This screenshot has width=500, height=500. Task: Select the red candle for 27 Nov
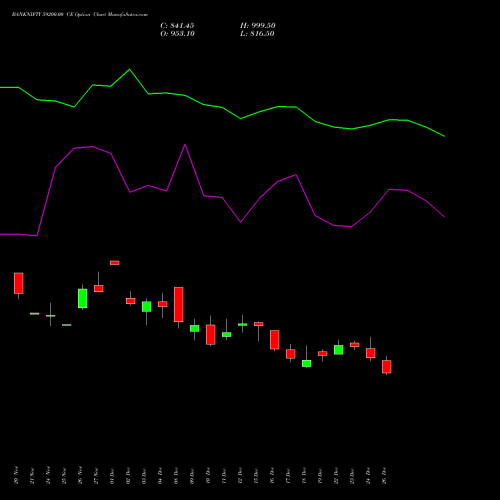click(x=99, y=288)
